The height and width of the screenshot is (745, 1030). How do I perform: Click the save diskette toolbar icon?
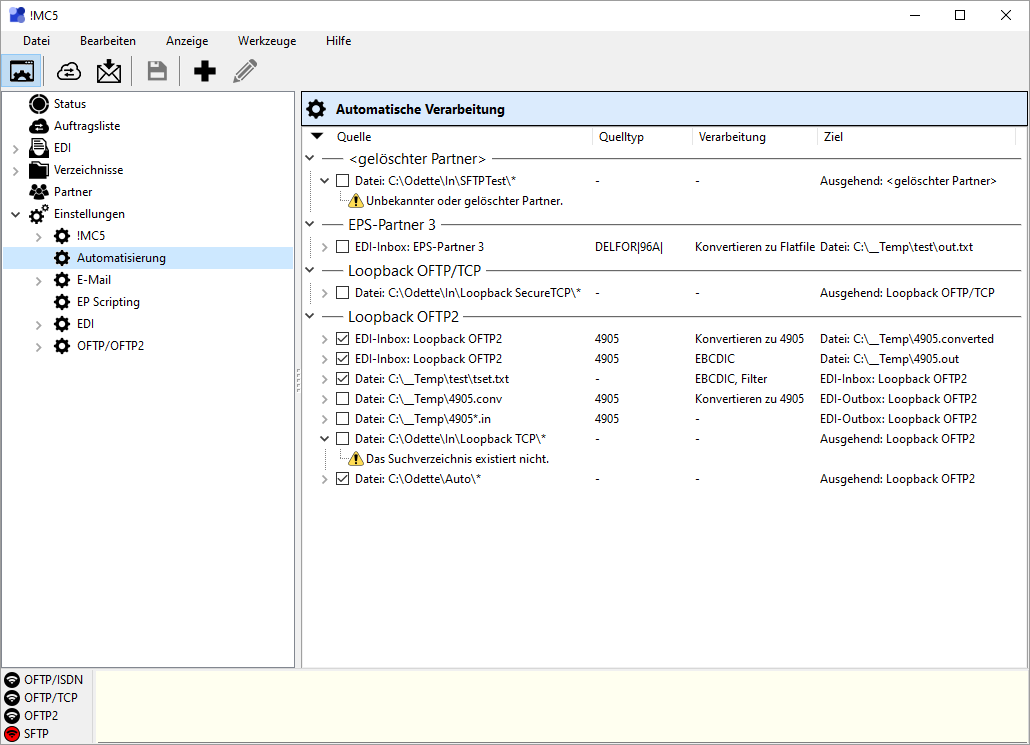click(x=157, y=71)
